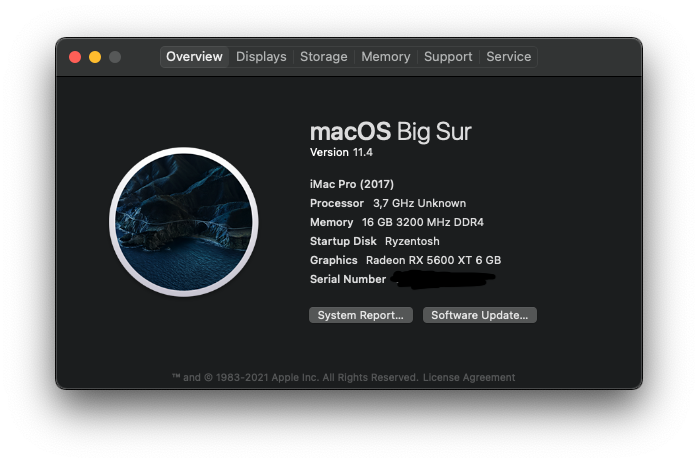Click the 1983-2021 Apple Inc. copyright text

coord(295,378)
